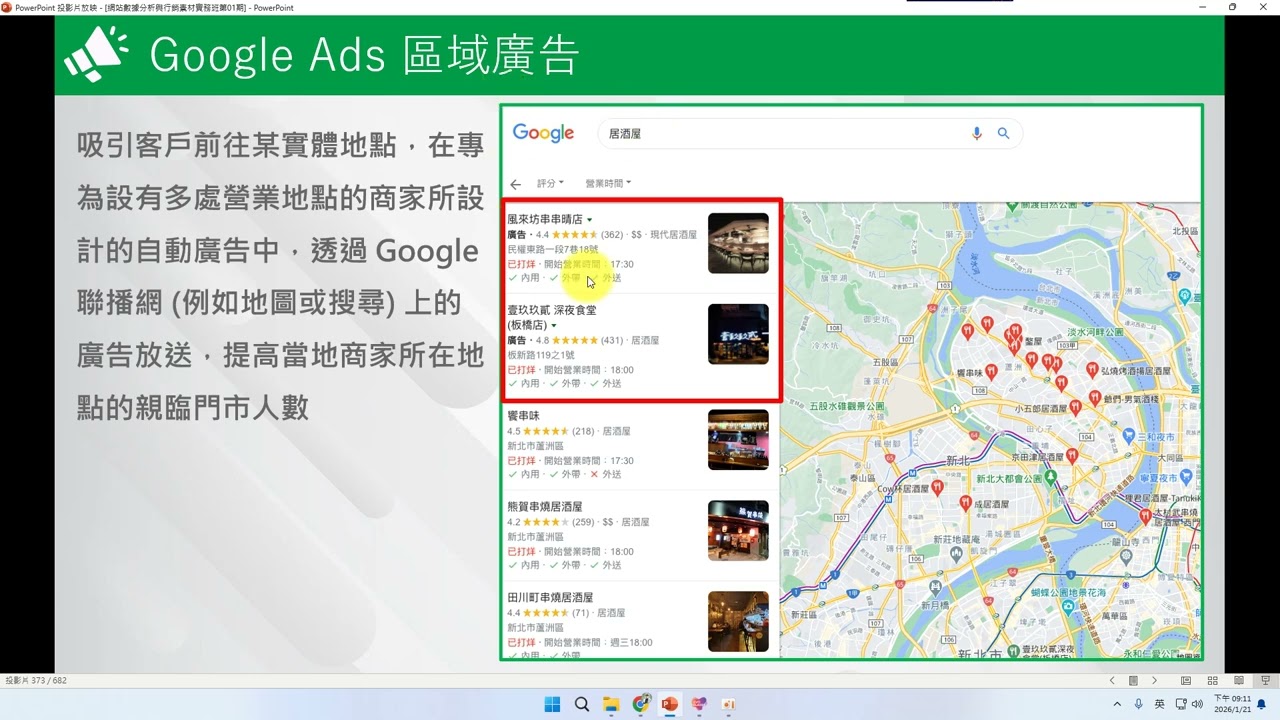Show hidden system tray icons
The height and width of the screenshot is (720, 1280).
pos(1118,704)
